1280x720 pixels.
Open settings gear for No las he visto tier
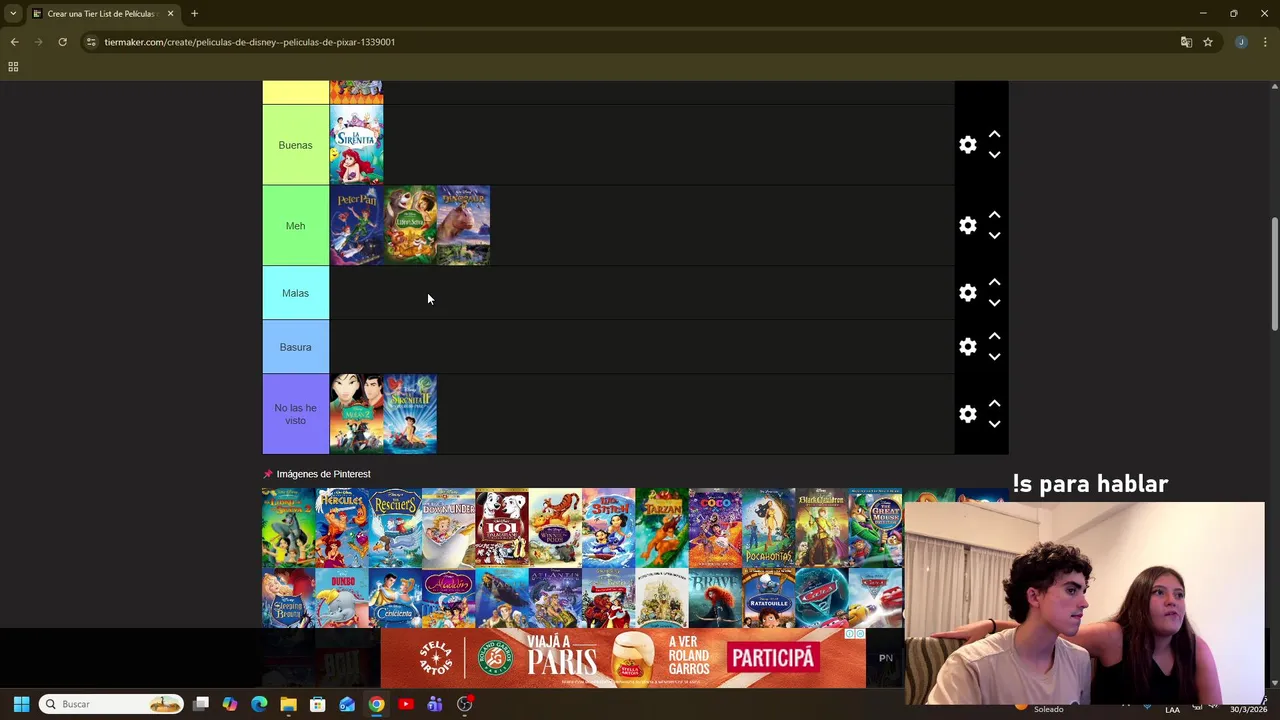(x=967, y=414)
